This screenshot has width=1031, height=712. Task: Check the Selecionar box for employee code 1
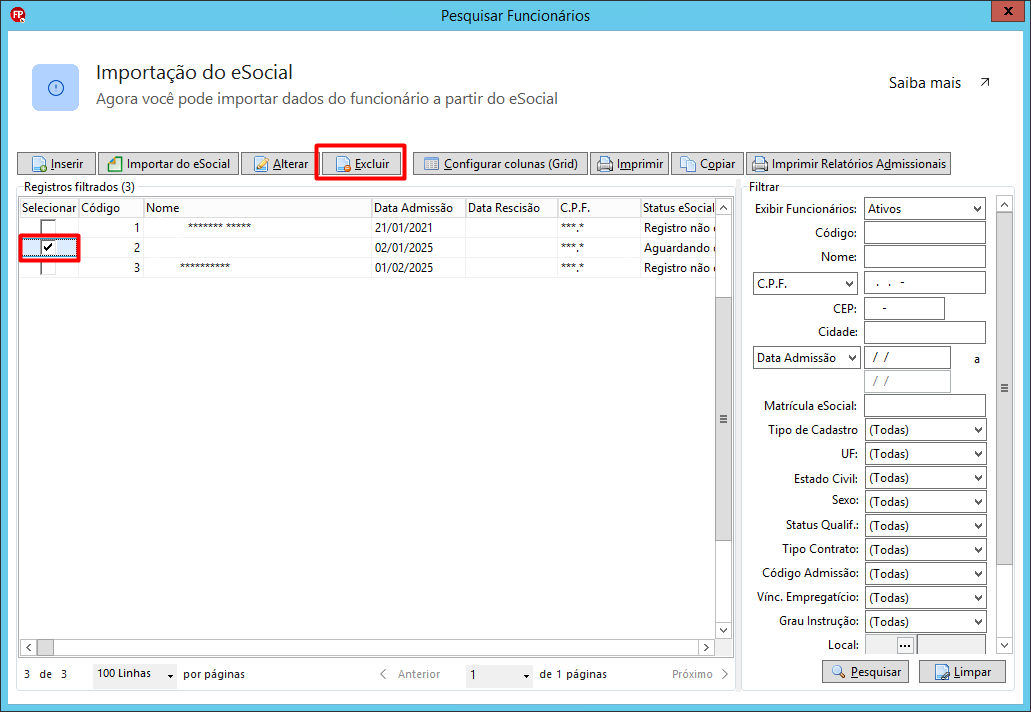tap(48, 227)
